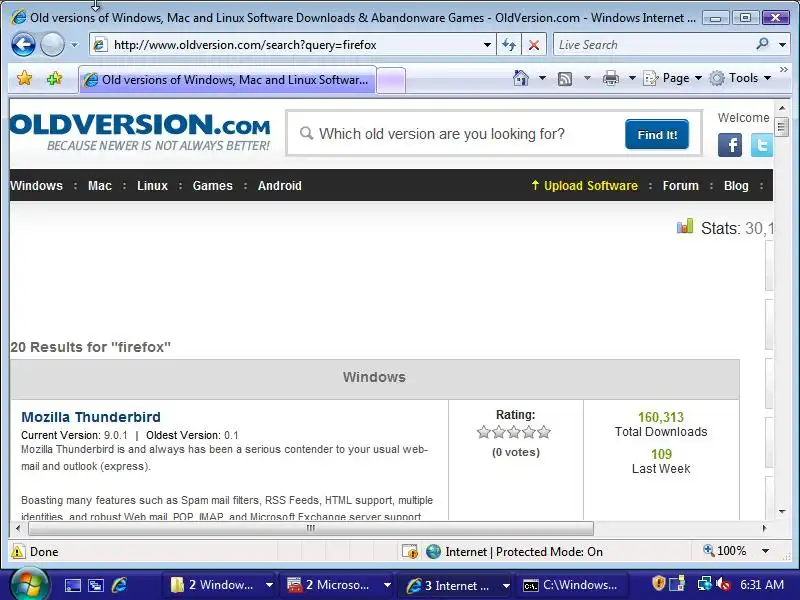Open the recent pages dropdown beside Forward

click(74, 45)
